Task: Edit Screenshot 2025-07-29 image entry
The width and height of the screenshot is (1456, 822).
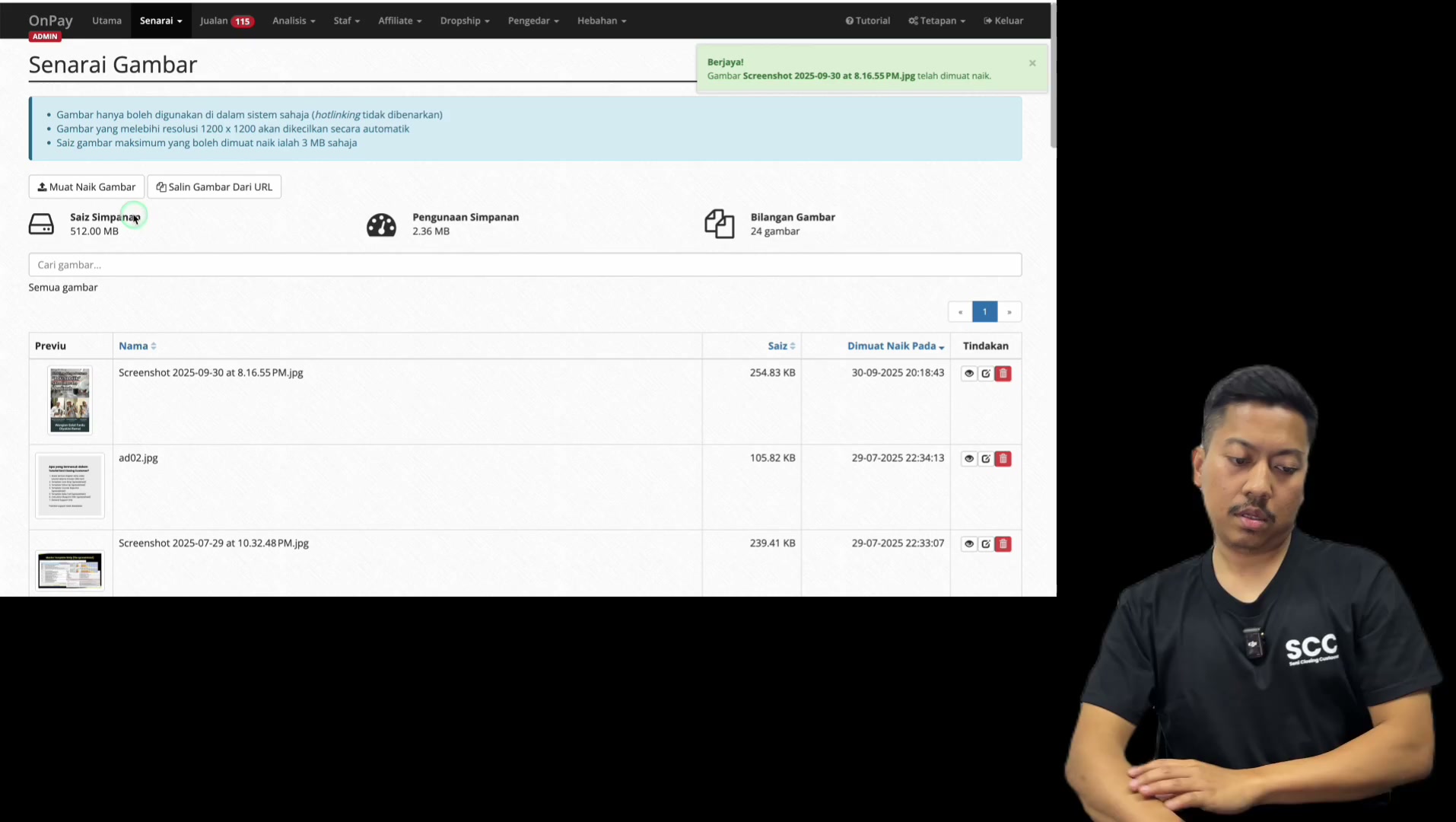Action: (x=986, y=543)
